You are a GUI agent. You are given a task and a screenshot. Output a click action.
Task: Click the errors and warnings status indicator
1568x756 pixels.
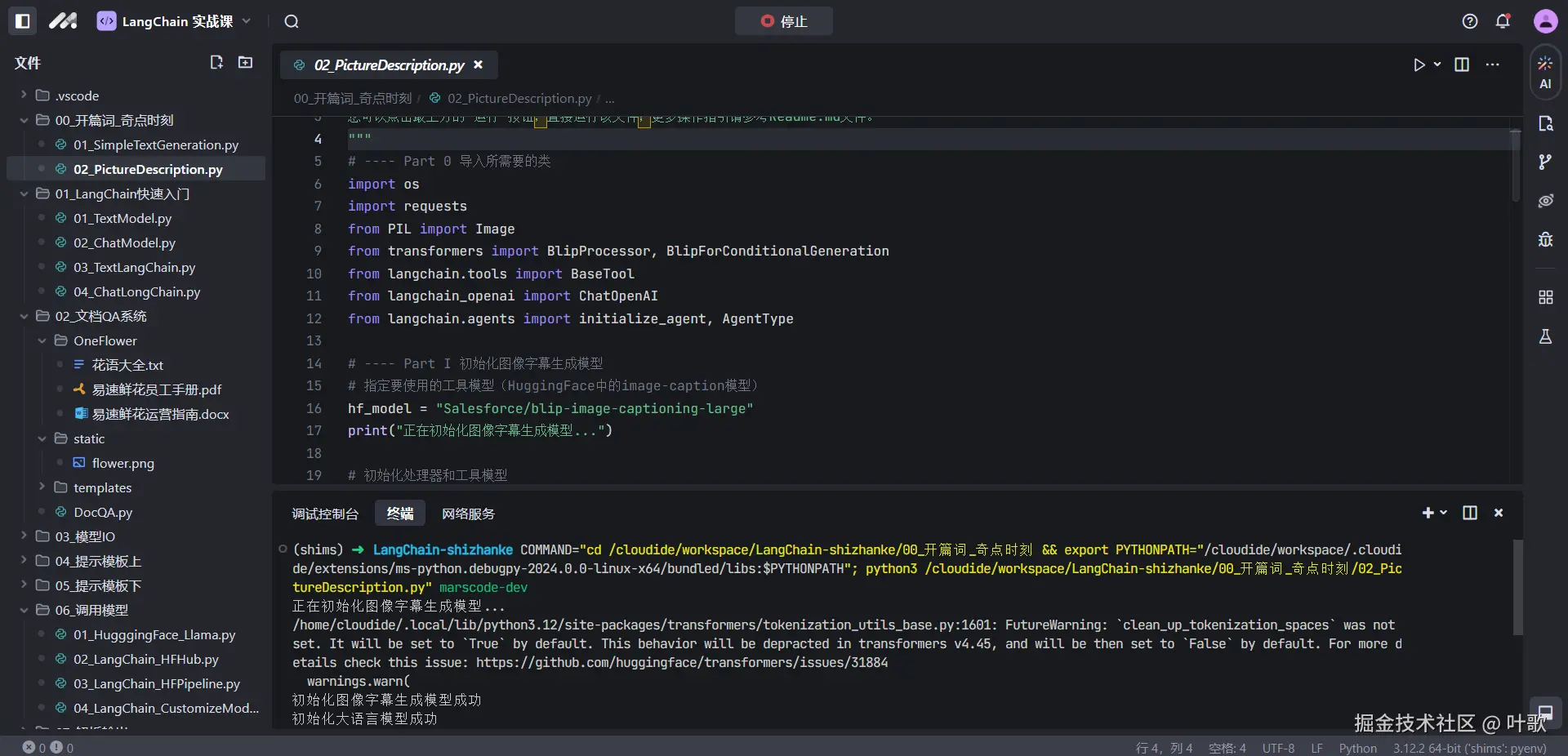click(x=47, y=748)
